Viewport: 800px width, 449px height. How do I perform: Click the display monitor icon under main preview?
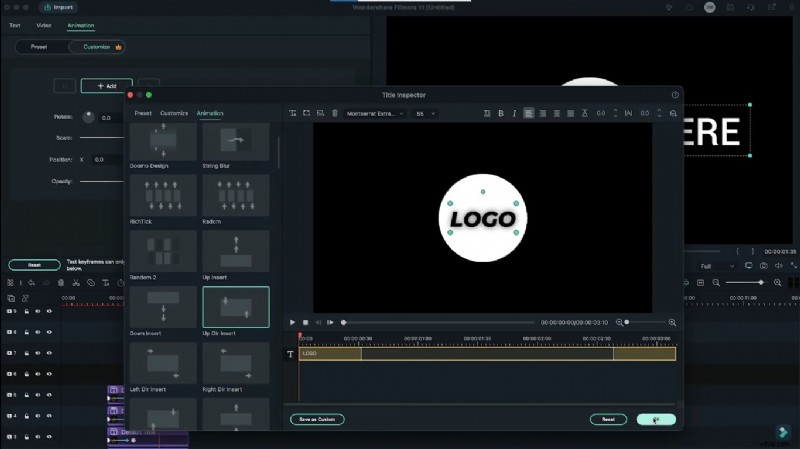(748, 266)
